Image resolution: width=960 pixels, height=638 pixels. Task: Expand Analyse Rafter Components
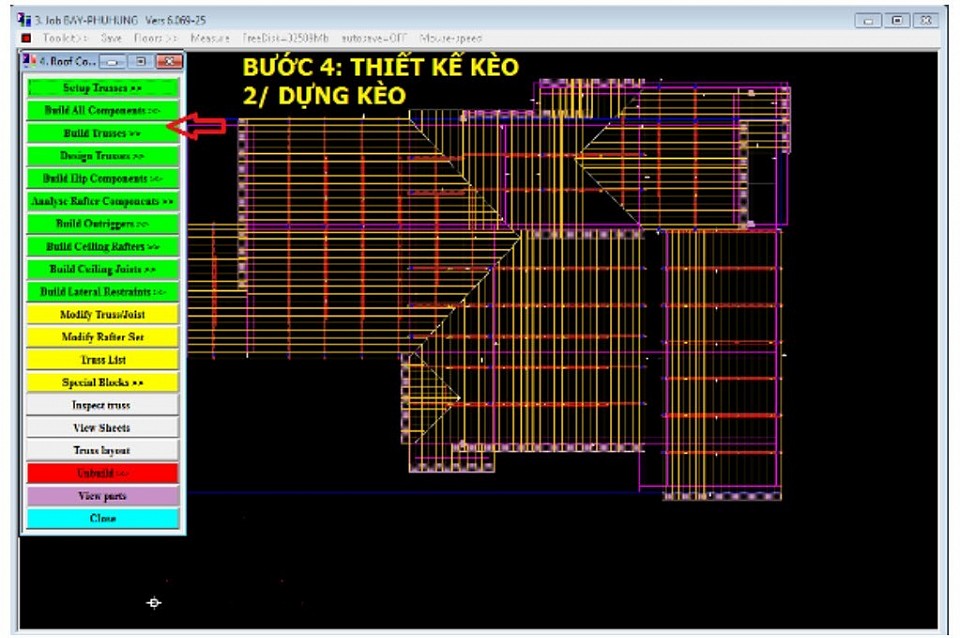pos(101,201)
